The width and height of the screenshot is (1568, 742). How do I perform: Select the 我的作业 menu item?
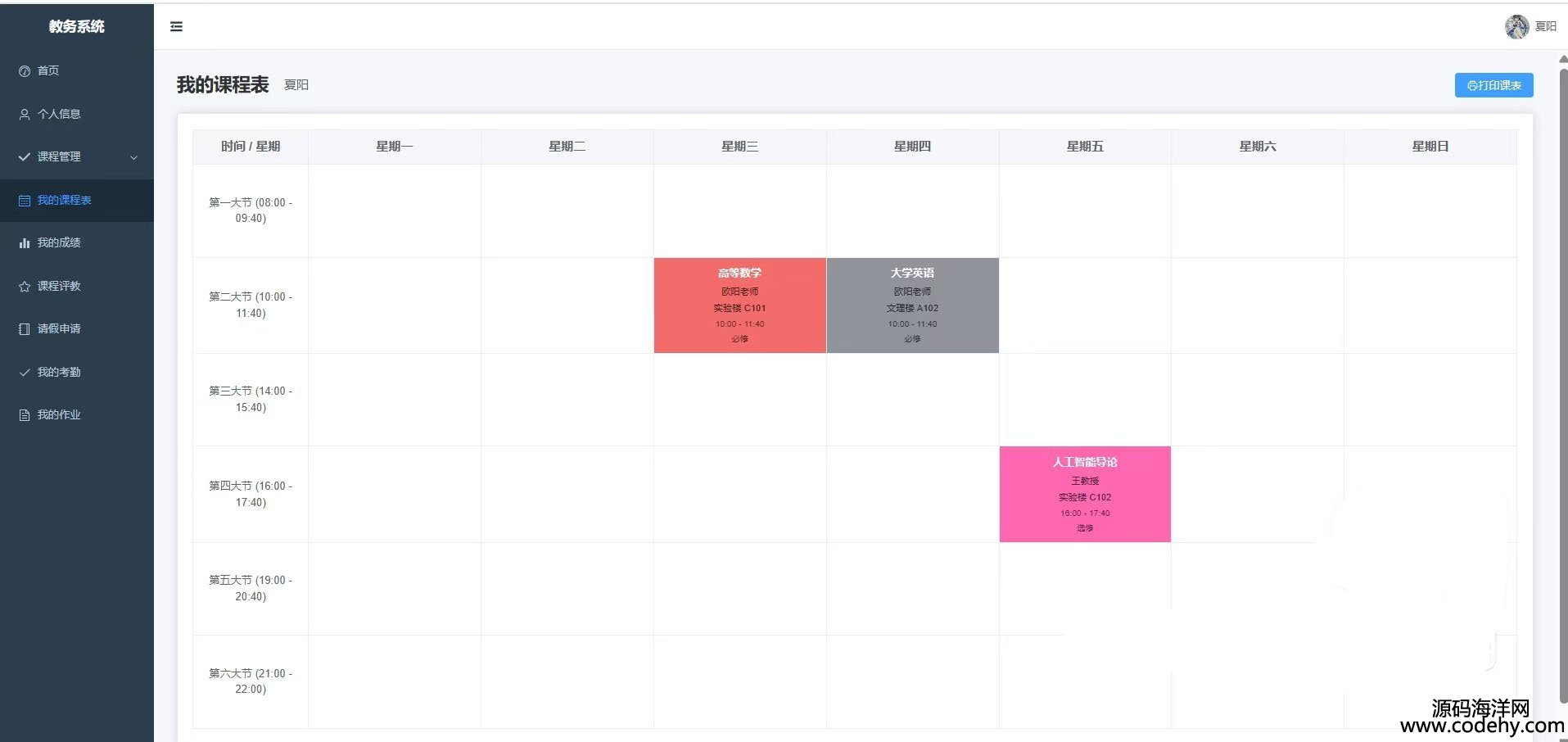pyautogui.click(x=59, y=415)
